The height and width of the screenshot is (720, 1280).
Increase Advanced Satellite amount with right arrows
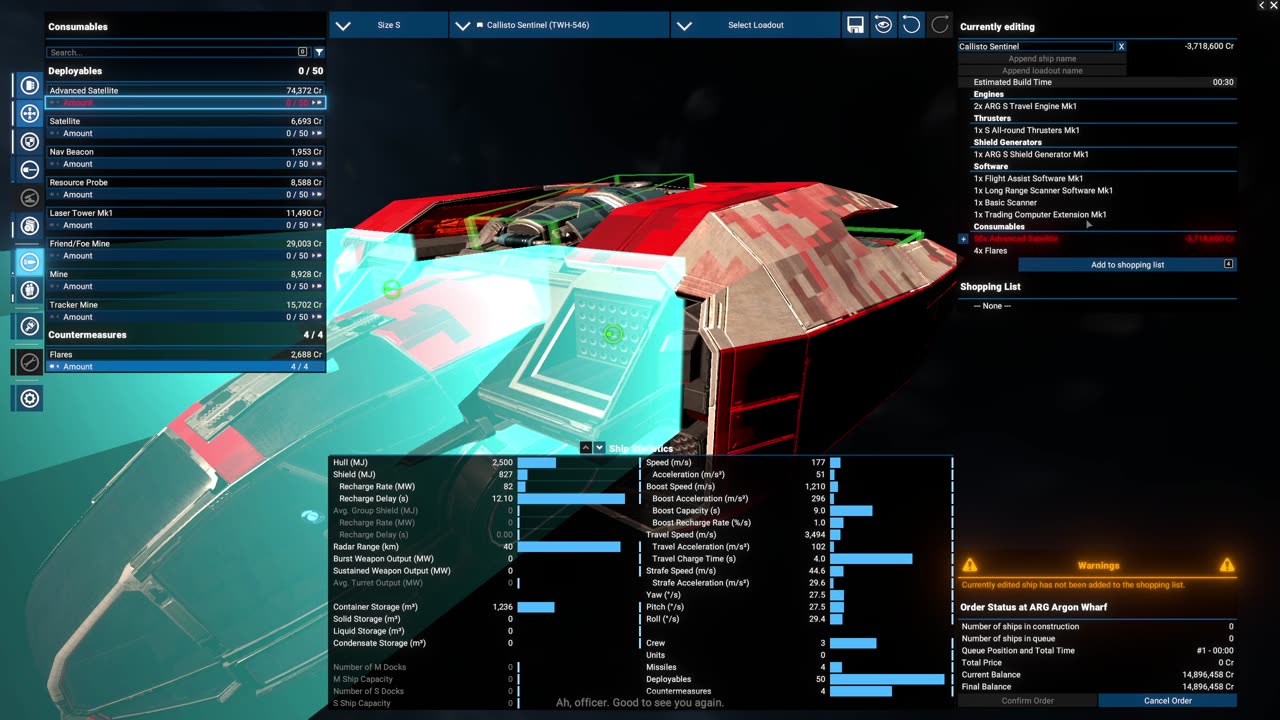318,103
